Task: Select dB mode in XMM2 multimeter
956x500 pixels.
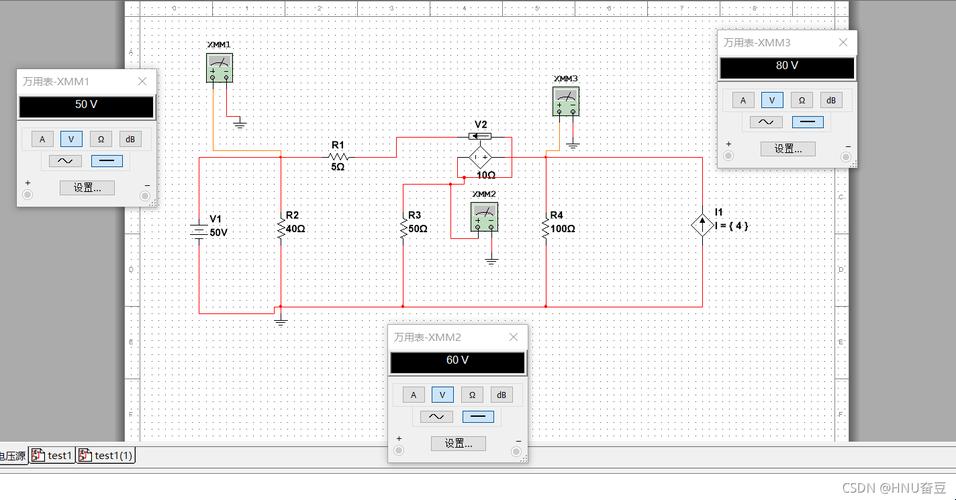Action: (x=501, y=395)
